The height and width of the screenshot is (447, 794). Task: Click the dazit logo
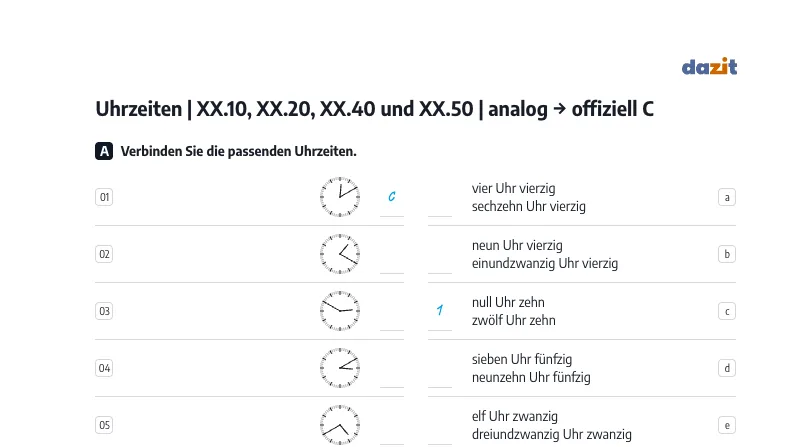(709, 66)
